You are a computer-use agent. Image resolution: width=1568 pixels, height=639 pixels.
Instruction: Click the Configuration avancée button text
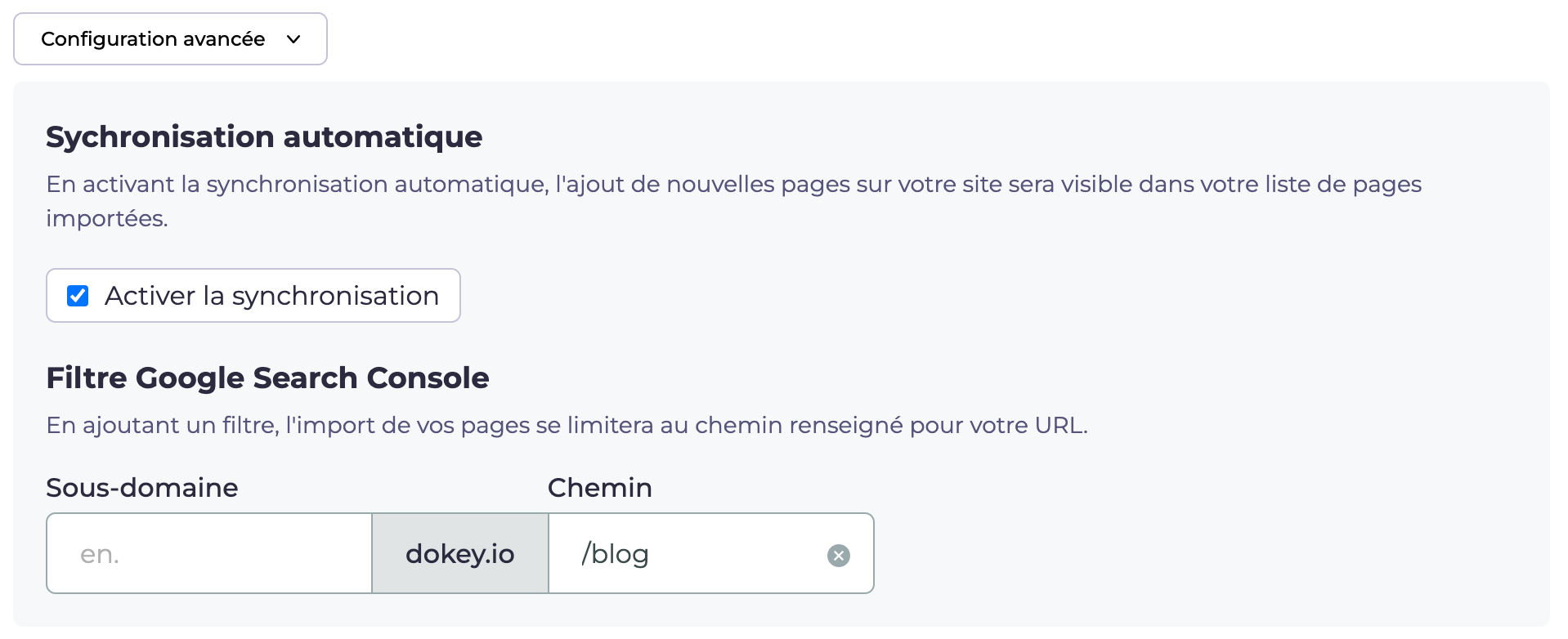153,39
